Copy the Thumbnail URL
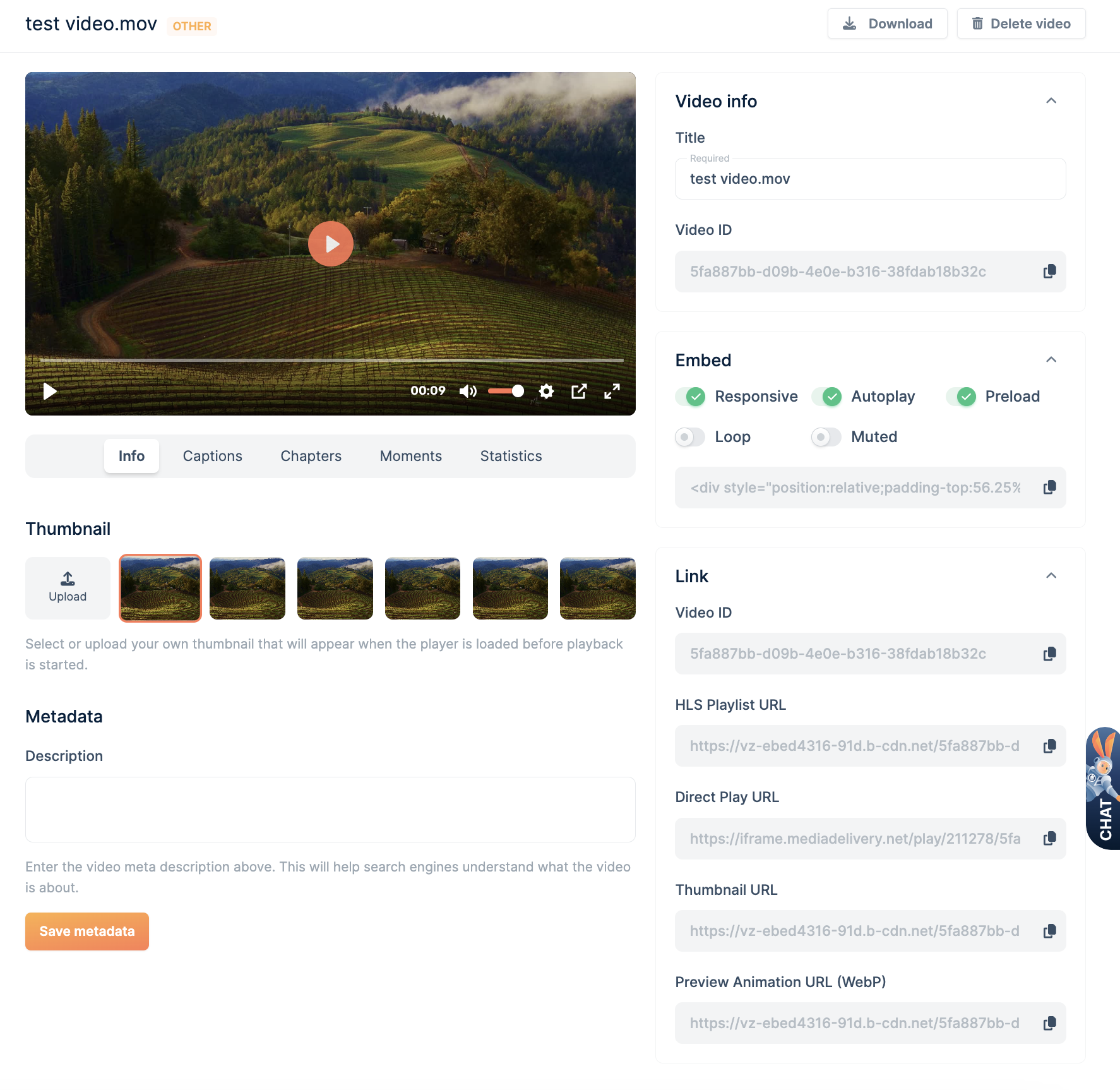 (1049, 931)
